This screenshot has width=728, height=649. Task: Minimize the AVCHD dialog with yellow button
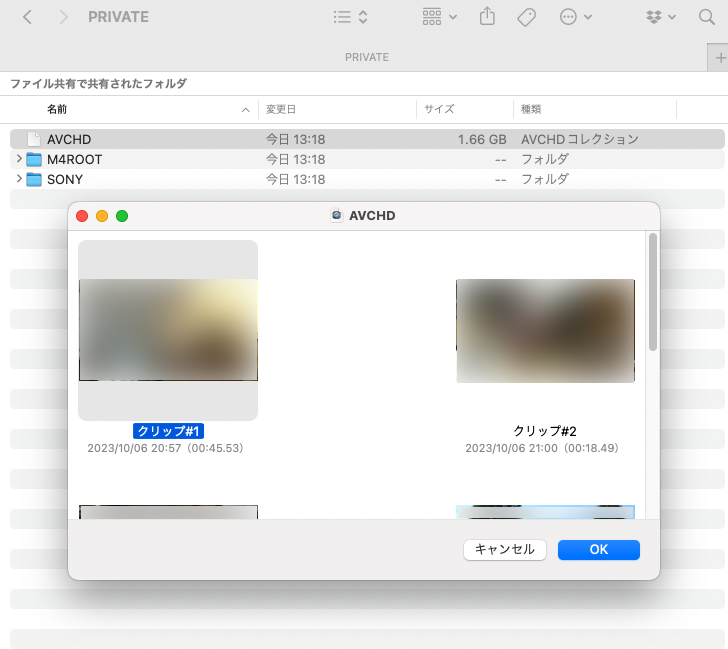tap(102, 216)
